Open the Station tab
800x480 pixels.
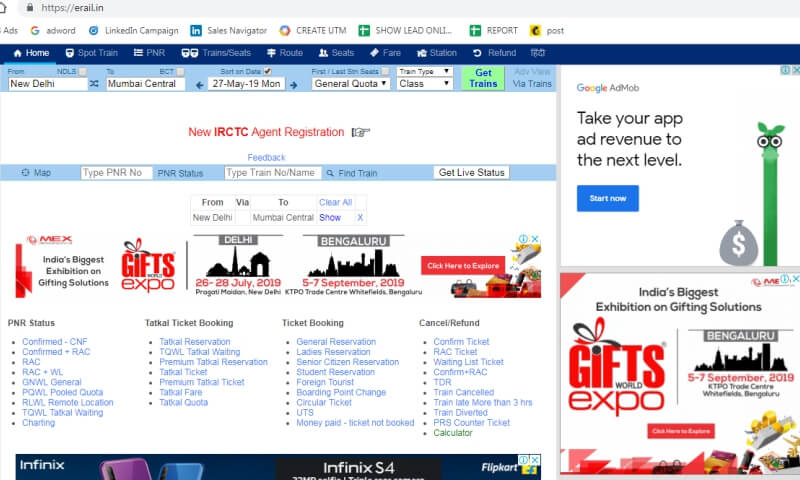[x=437, y=53]
